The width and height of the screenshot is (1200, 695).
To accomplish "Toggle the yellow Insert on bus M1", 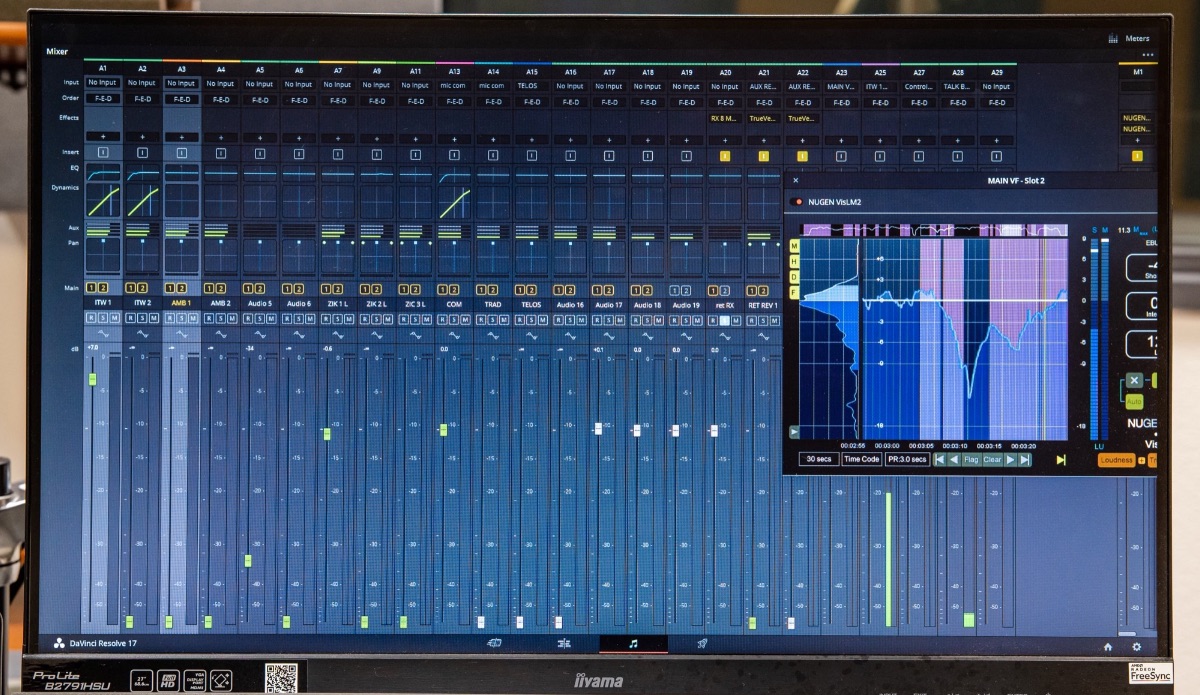I will [1136, 156].
